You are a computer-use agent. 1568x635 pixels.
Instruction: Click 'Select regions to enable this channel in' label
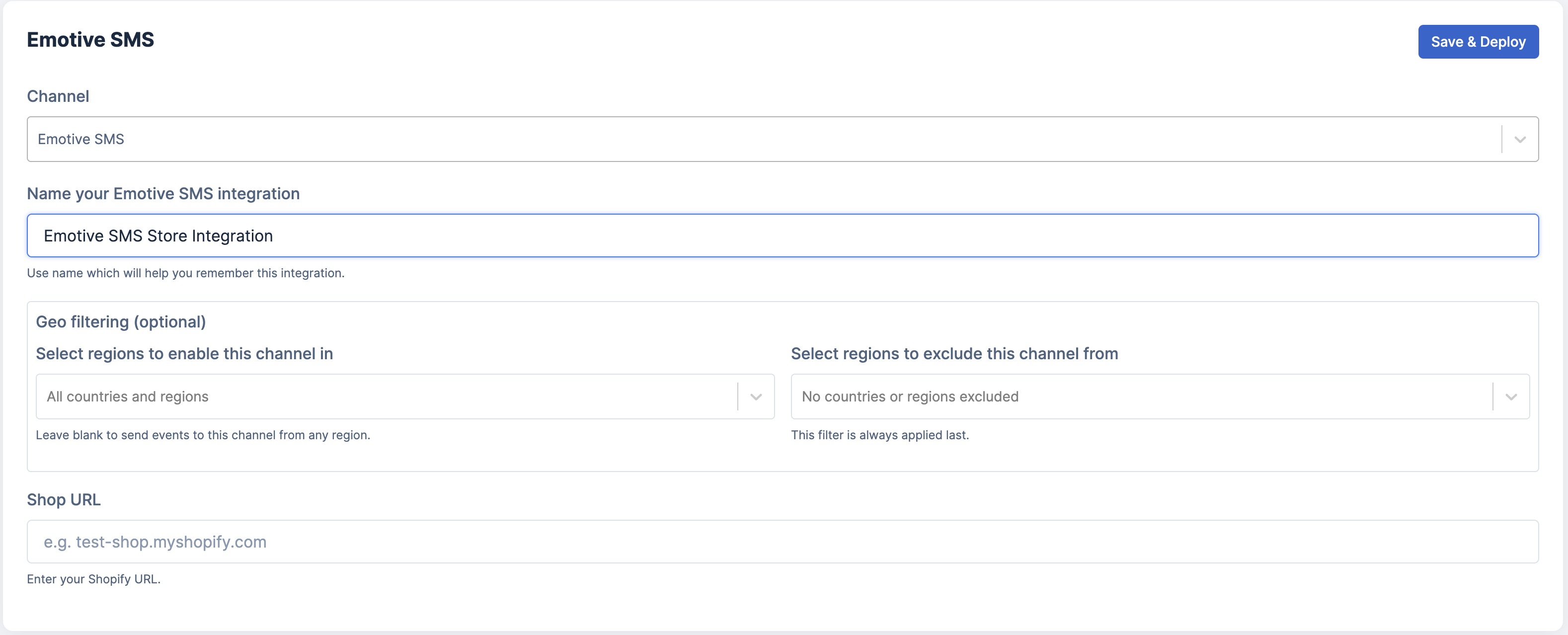(x=184, y=354)
